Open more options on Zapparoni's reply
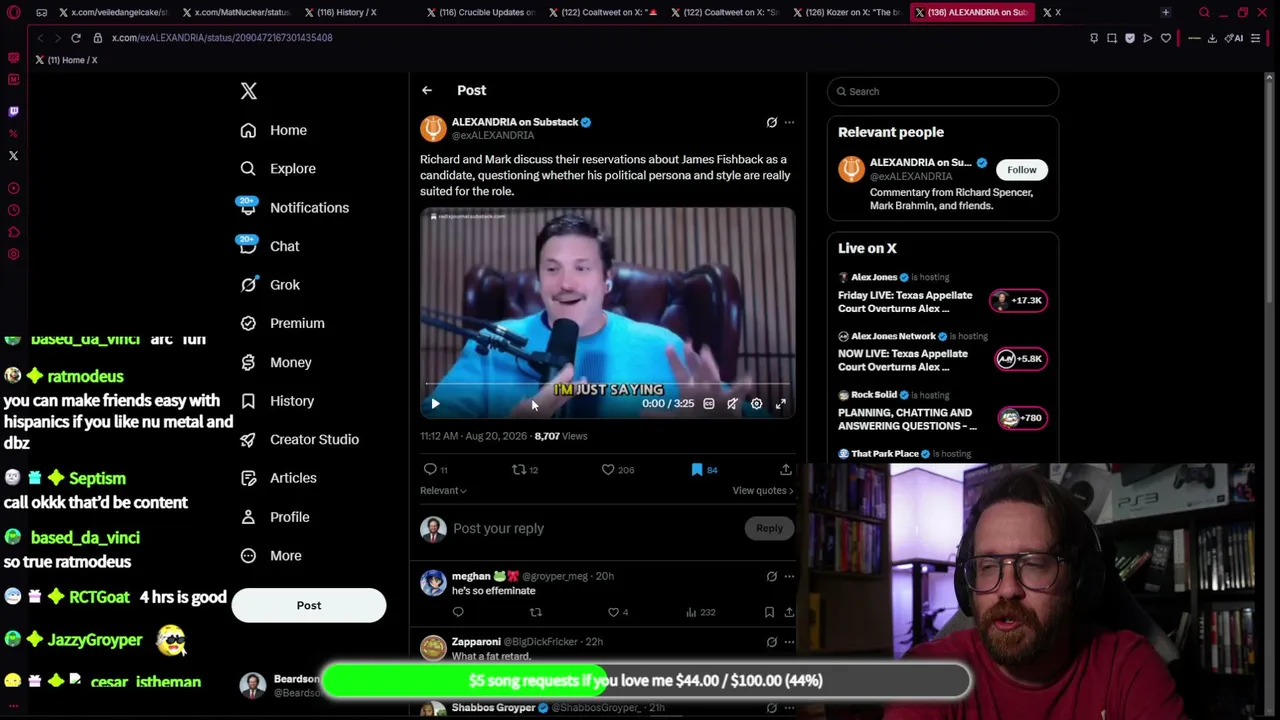 tap(789, 642)
